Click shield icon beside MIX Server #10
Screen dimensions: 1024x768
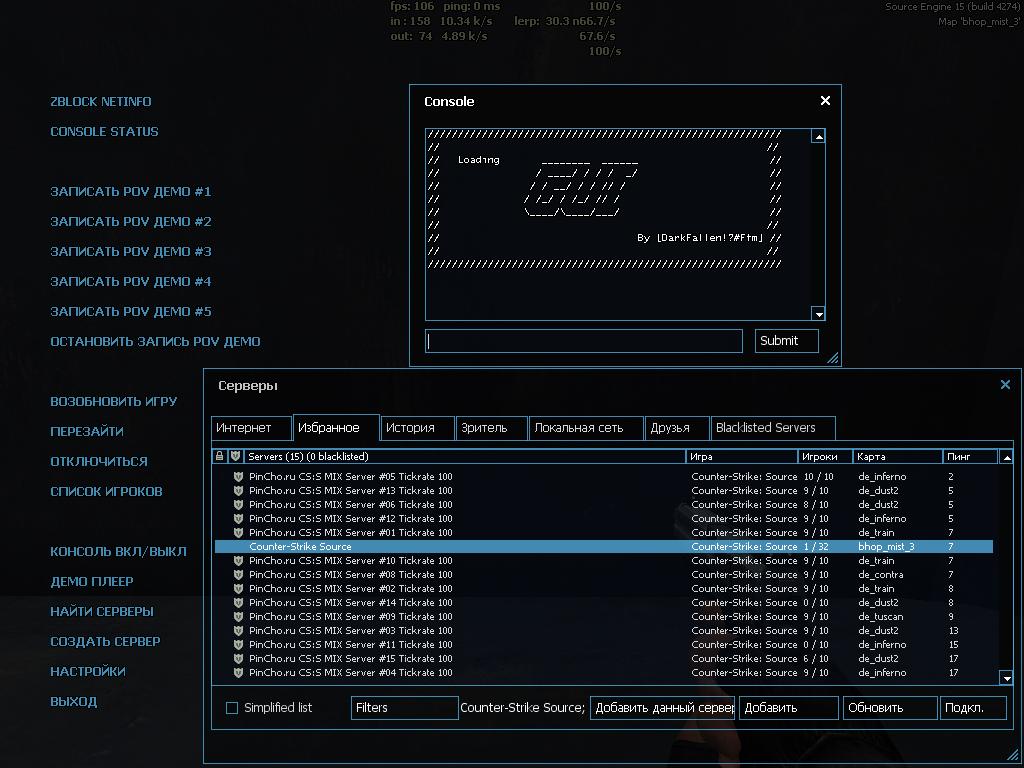[238, 560]
